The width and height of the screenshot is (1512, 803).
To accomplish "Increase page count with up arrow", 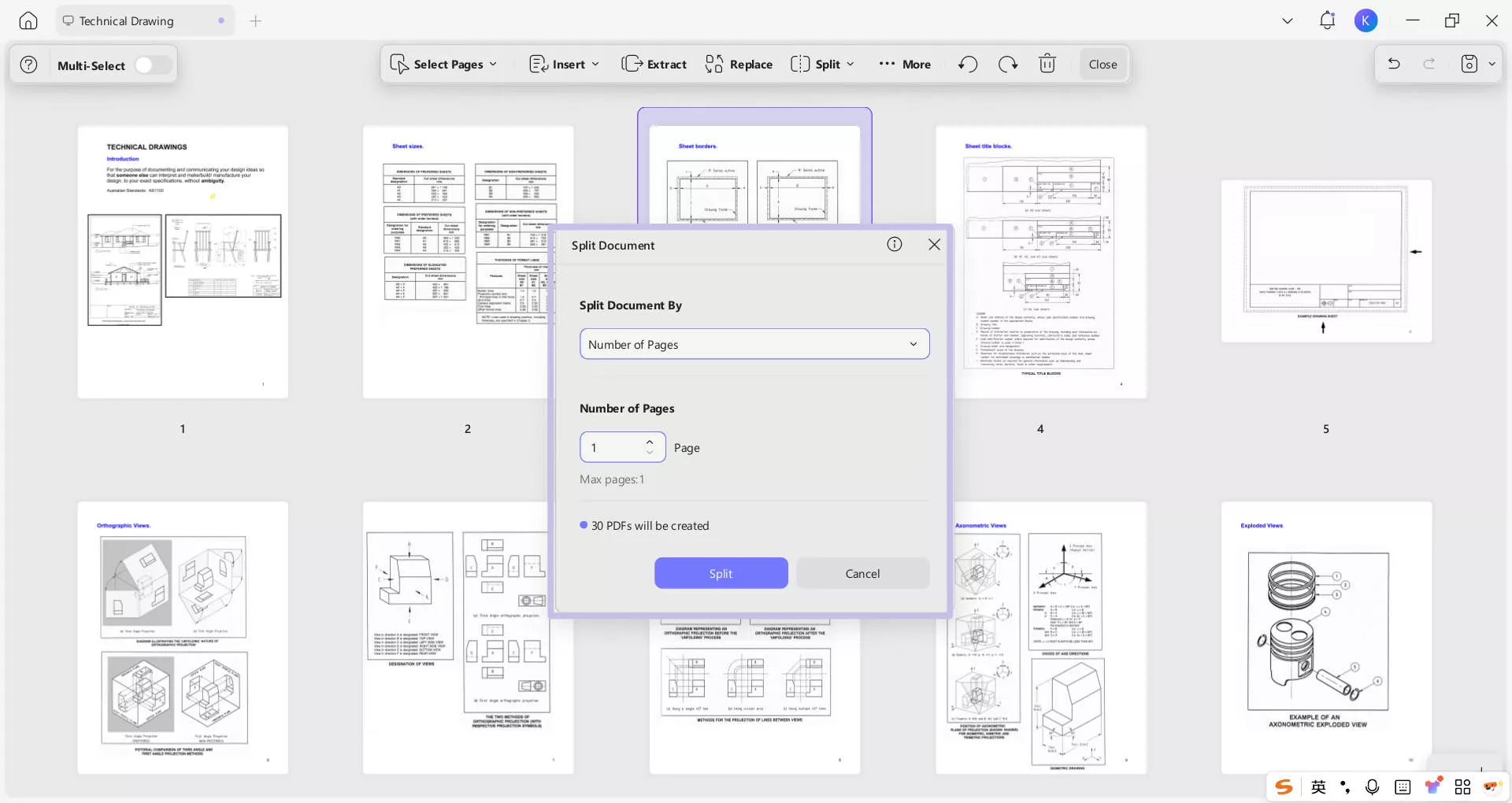I will (650, 442).
